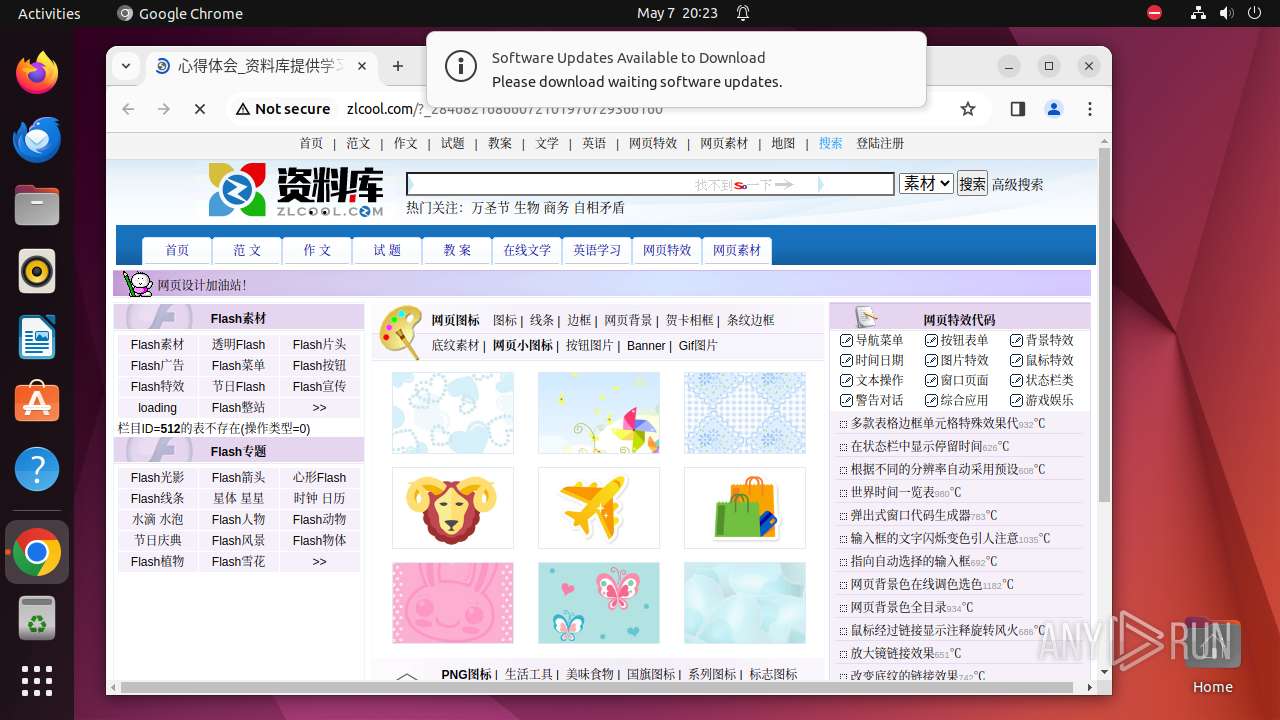Viewport: 1280px width, 720px height.
Task: Select the 警告对话 checkbox item
Action: [872, 400]
